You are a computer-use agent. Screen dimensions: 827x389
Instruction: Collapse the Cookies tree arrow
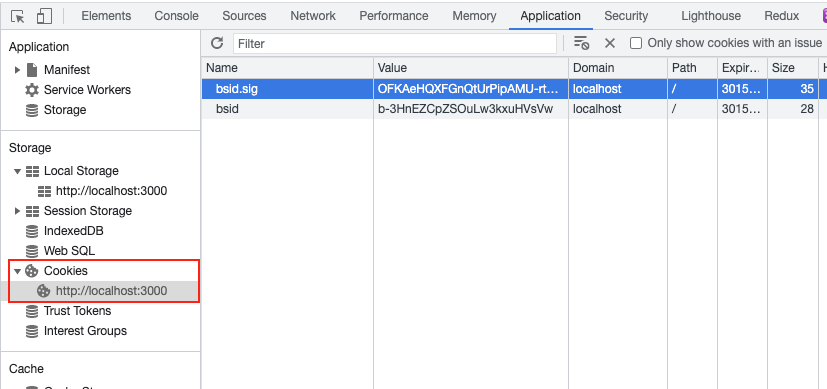17,271
